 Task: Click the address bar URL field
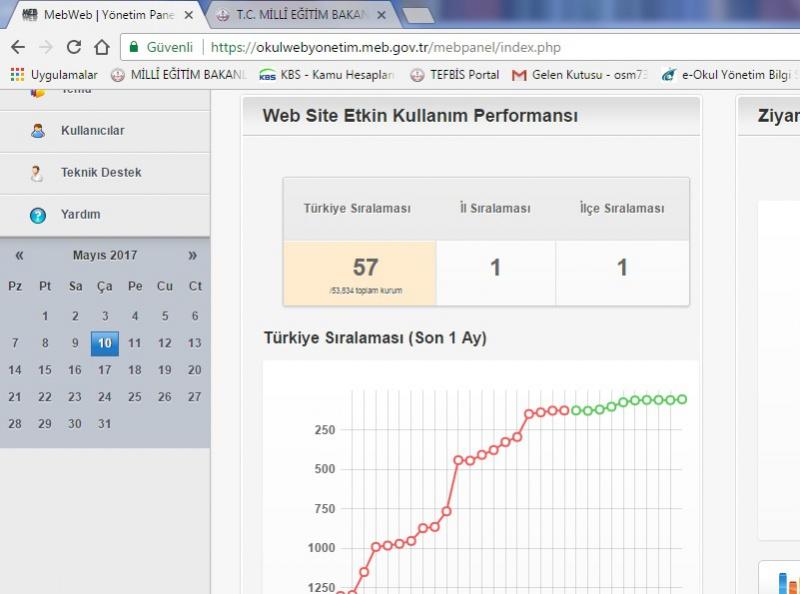400,47
